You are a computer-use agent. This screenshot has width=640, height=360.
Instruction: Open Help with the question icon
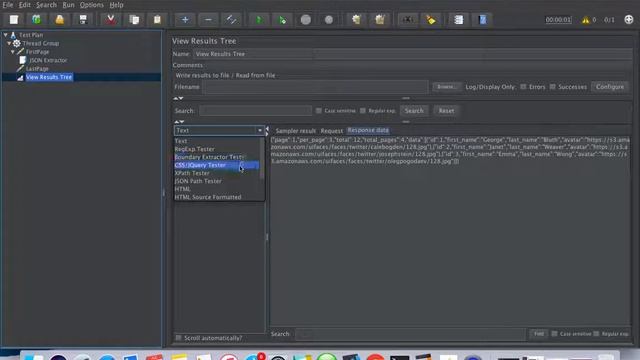tap(482, 20)
